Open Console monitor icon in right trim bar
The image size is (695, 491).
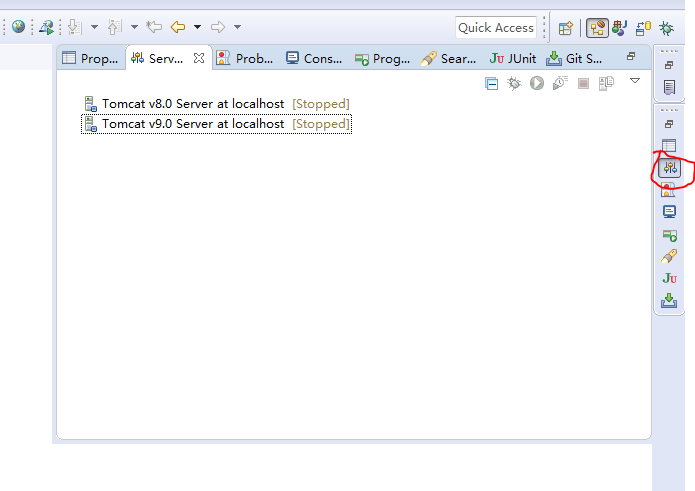(669, 212)
